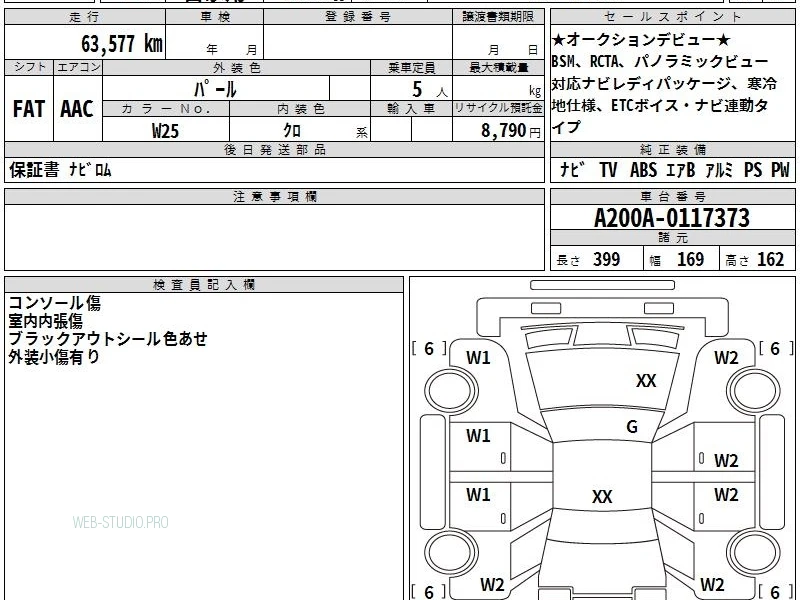Click the ブラックアウトシール色あせ inspector note
This screenshot has height=600, width=800.
[108, 339]
